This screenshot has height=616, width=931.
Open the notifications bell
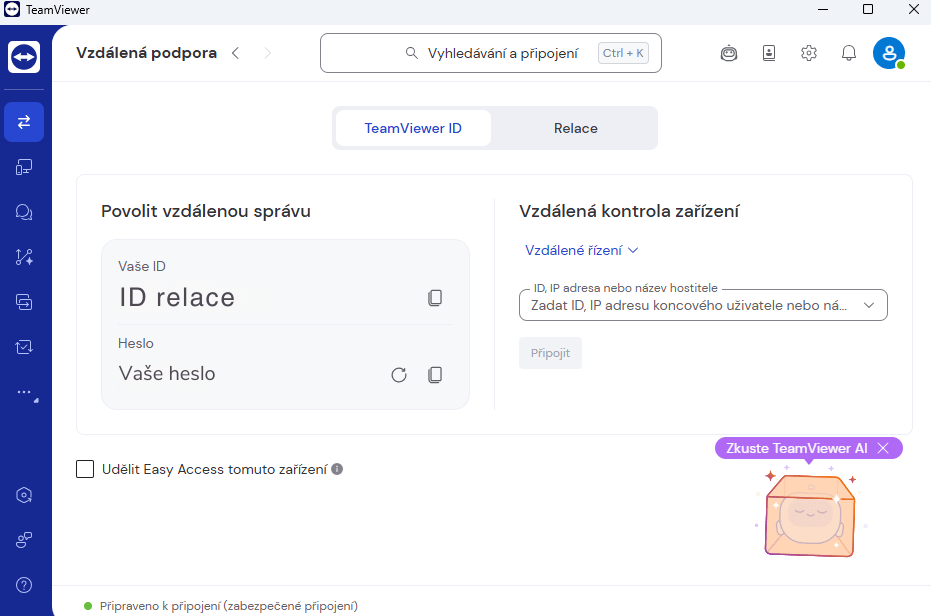848,53
